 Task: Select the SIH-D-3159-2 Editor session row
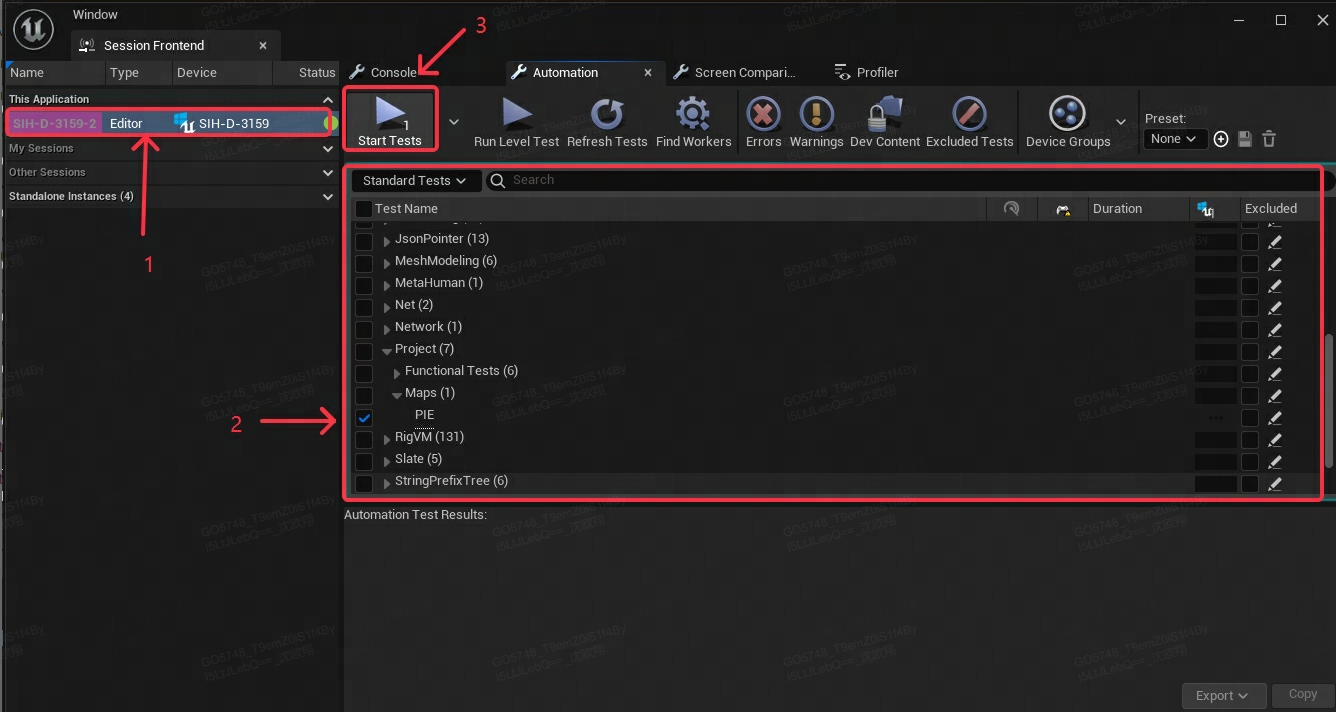(172, 123)
